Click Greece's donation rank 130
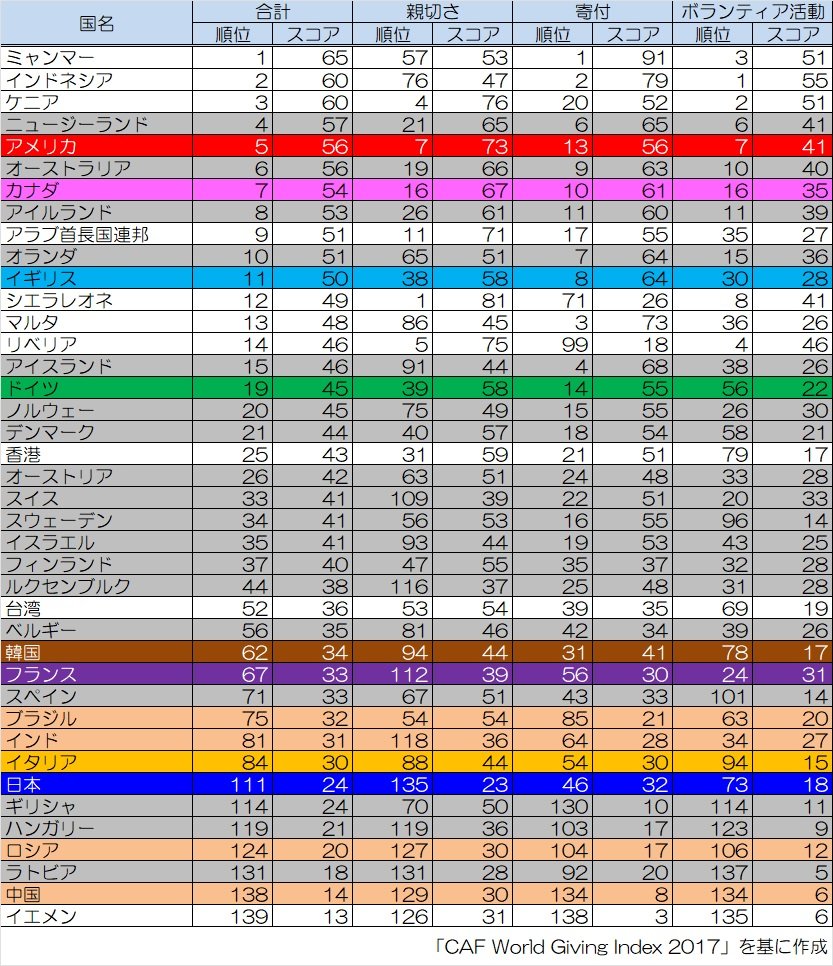The width and height of the screenshot is (833, 966). pos(569,807)
